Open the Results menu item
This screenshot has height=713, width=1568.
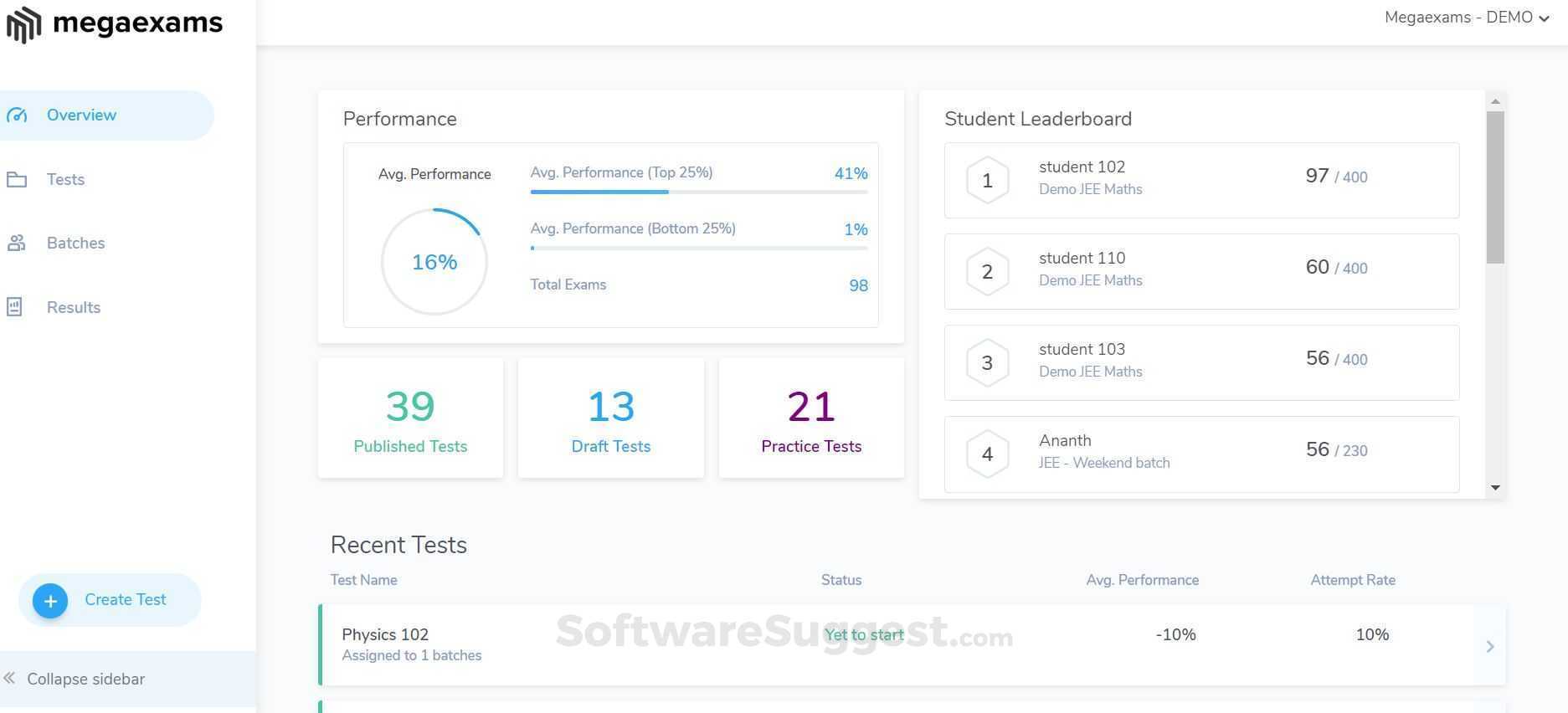pos(74,307)
